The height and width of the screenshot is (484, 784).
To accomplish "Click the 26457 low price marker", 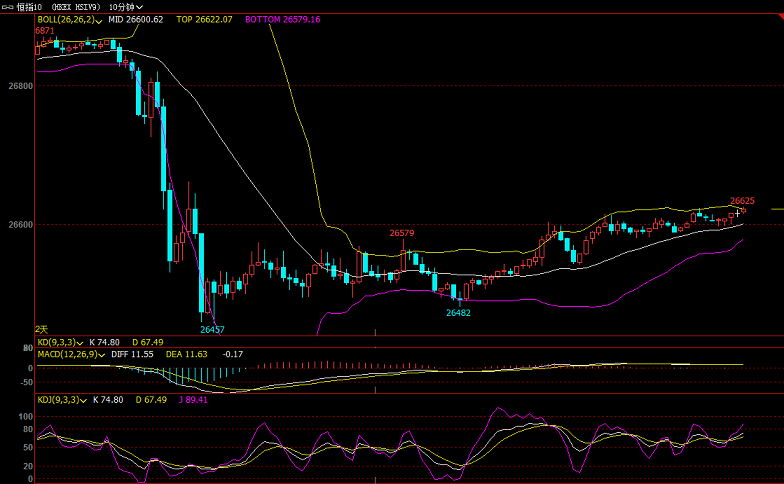I will pyautogui.click(x=212, y=329).
